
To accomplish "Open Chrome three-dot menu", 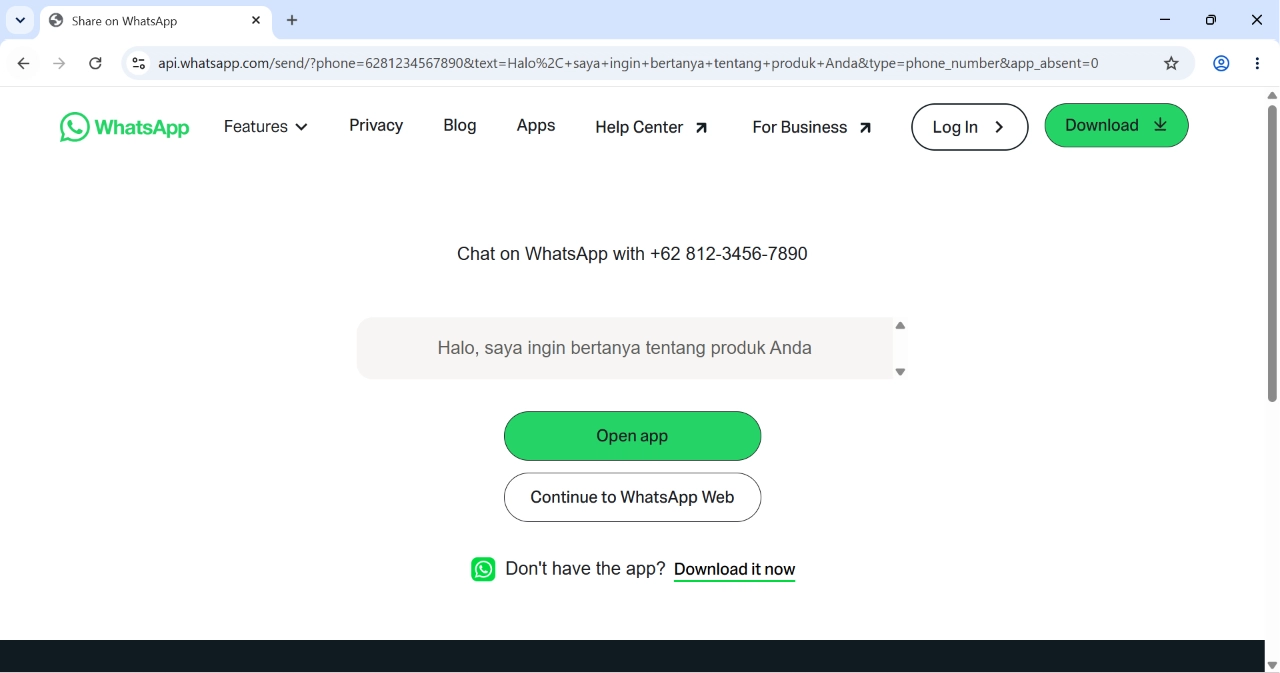I will tap(1257, 63).
